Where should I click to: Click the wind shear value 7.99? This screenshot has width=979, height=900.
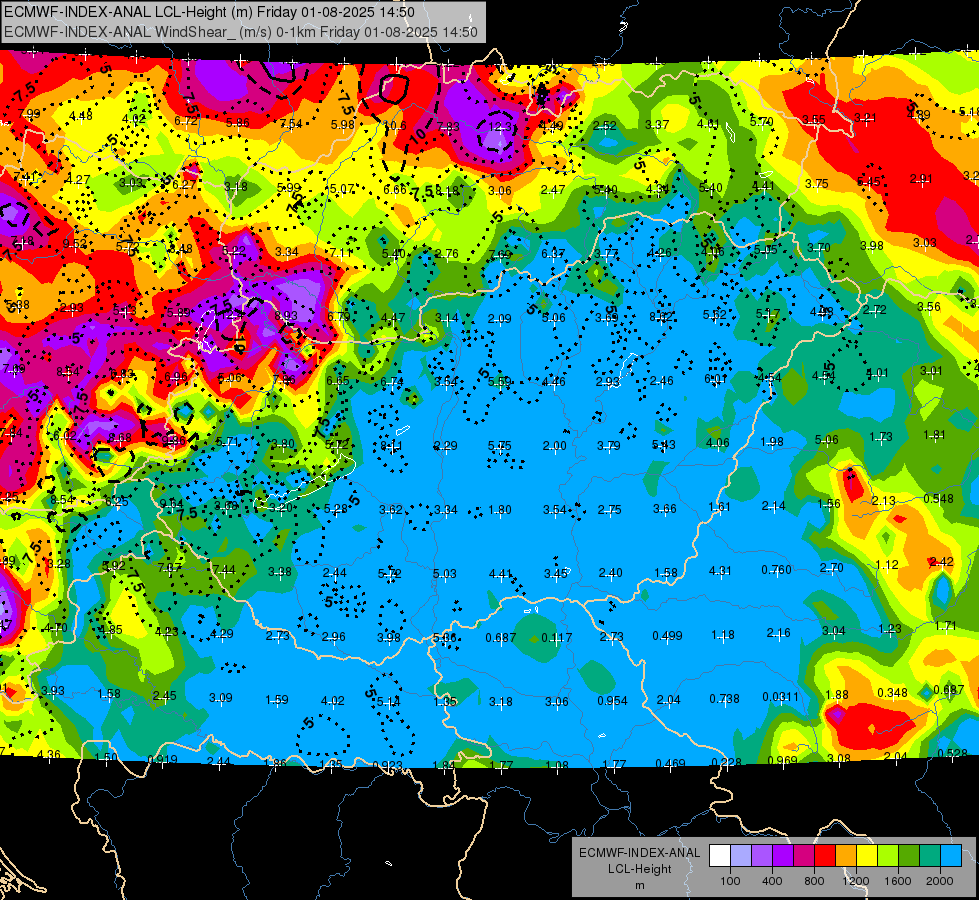click(x=29, y=114)
